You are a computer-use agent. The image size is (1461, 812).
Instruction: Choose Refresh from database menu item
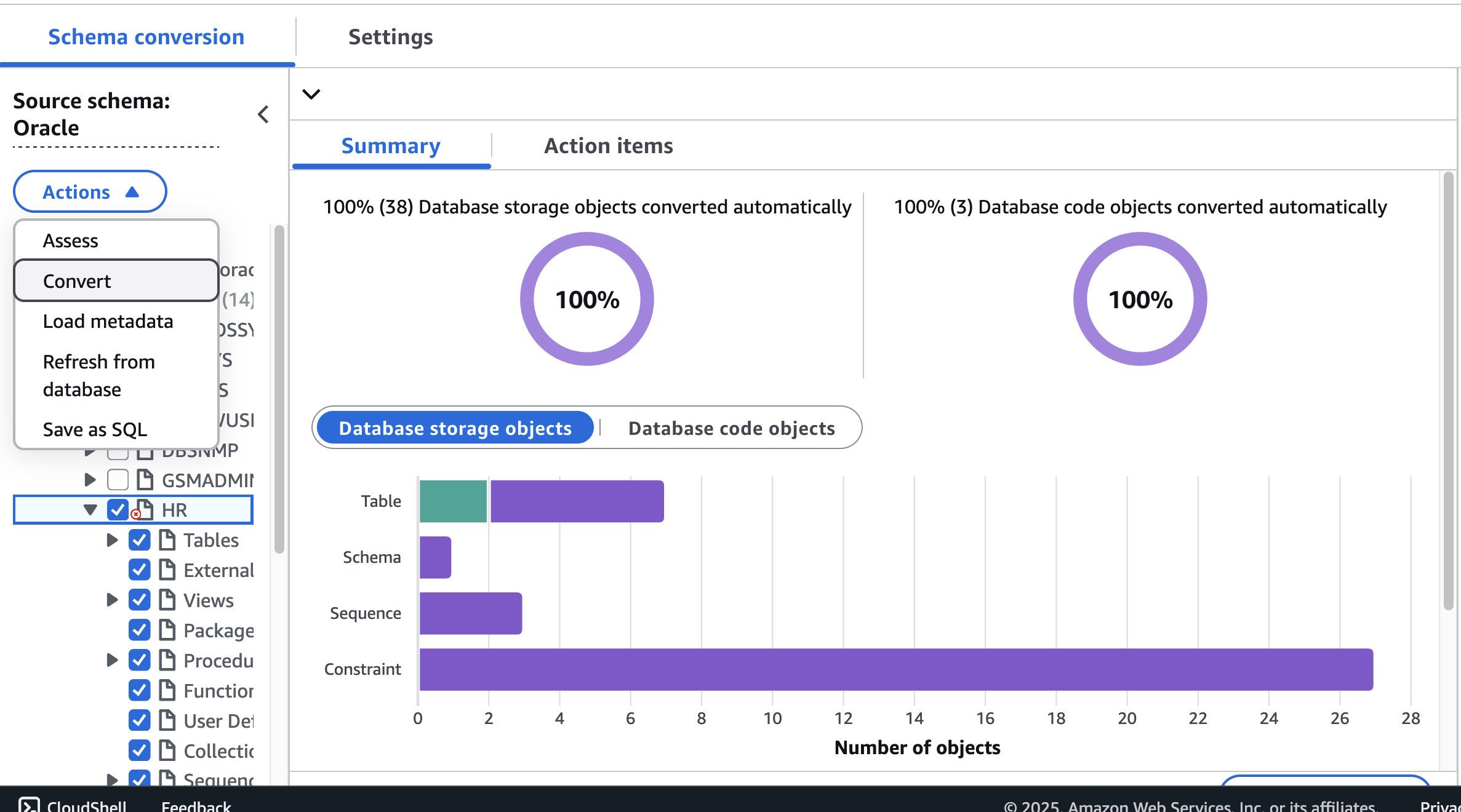[116, 375]
